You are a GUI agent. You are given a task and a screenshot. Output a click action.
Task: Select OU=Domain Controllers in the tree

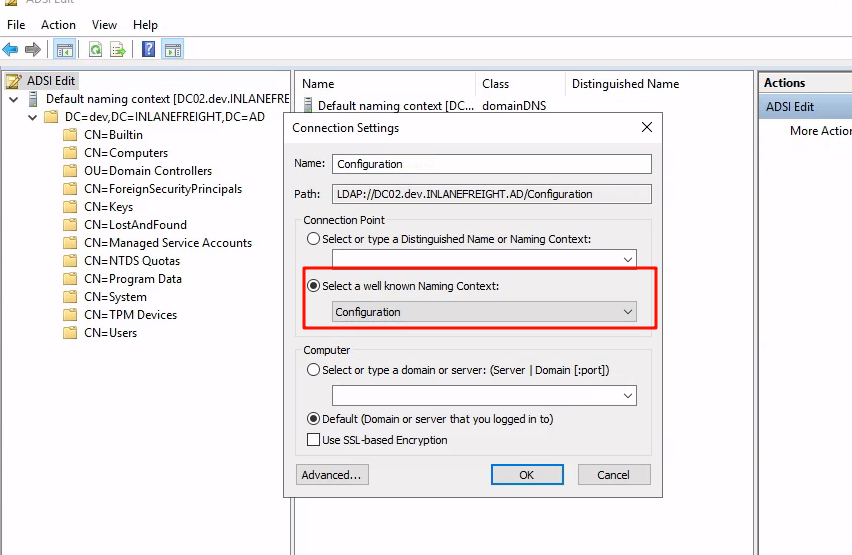pos(147,171)
